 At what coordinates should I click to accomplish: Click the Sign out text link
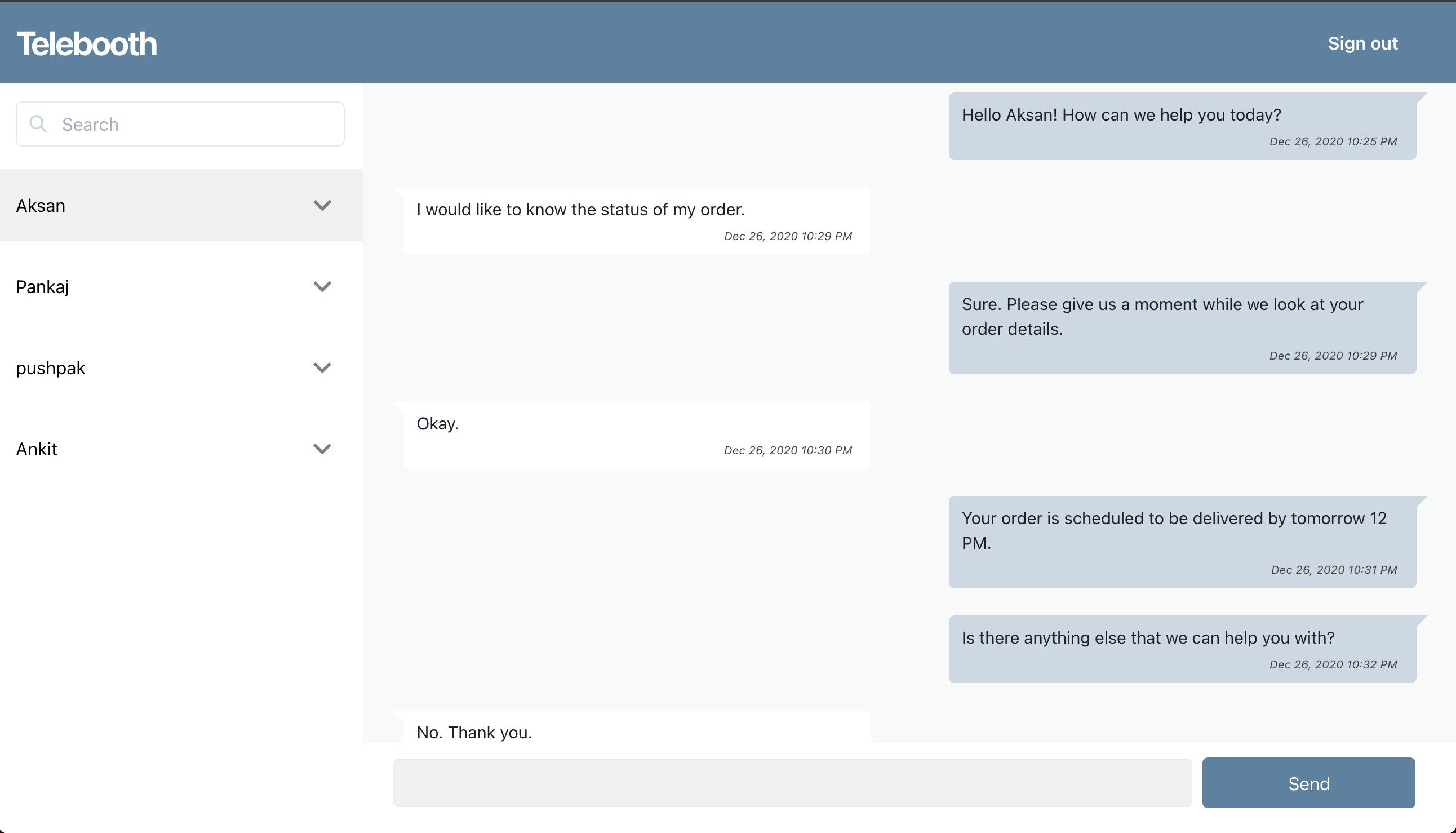[x=1363, y=42]
